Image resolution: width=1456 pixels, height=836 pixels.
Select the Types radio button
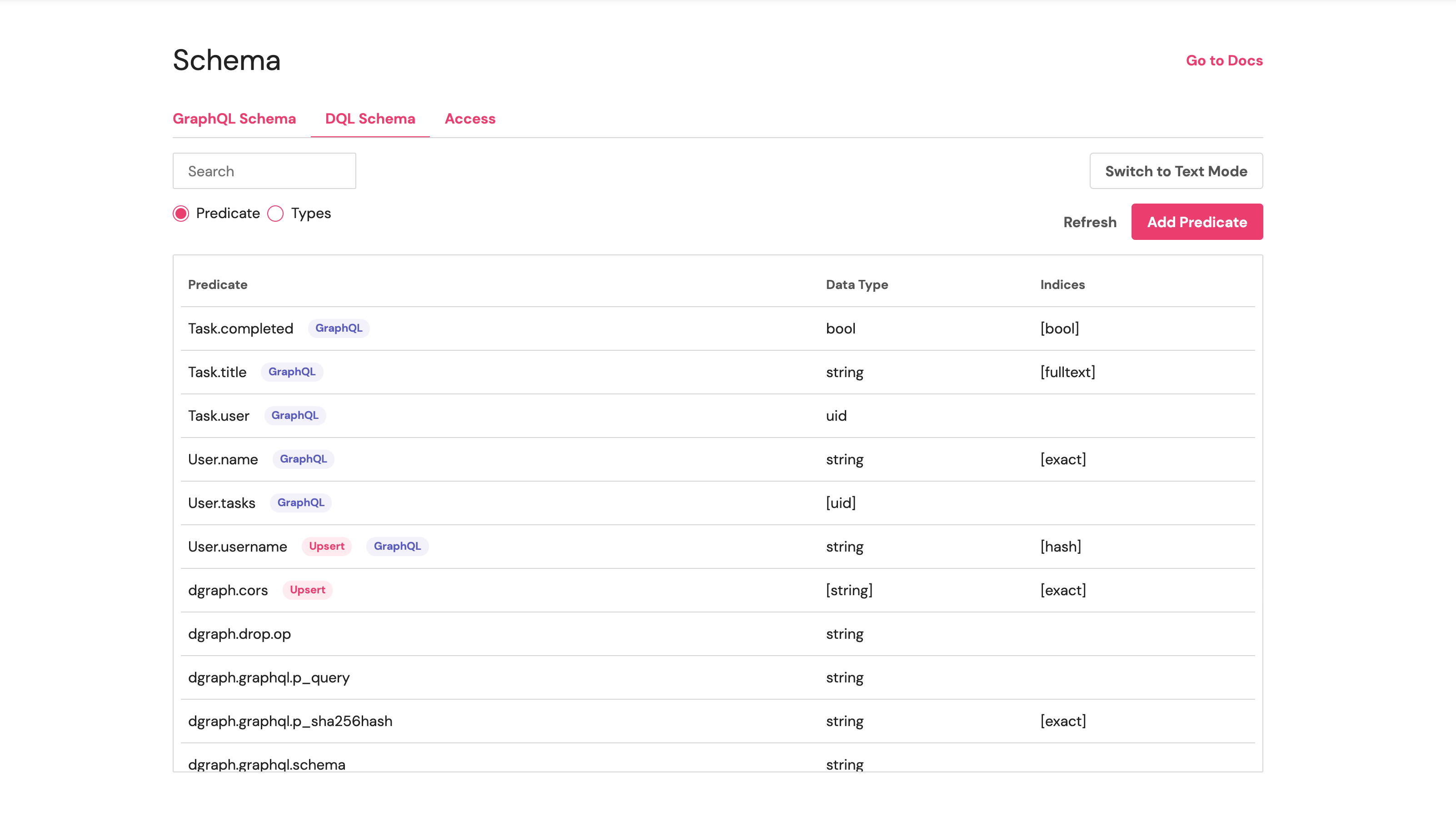point(275,214)
